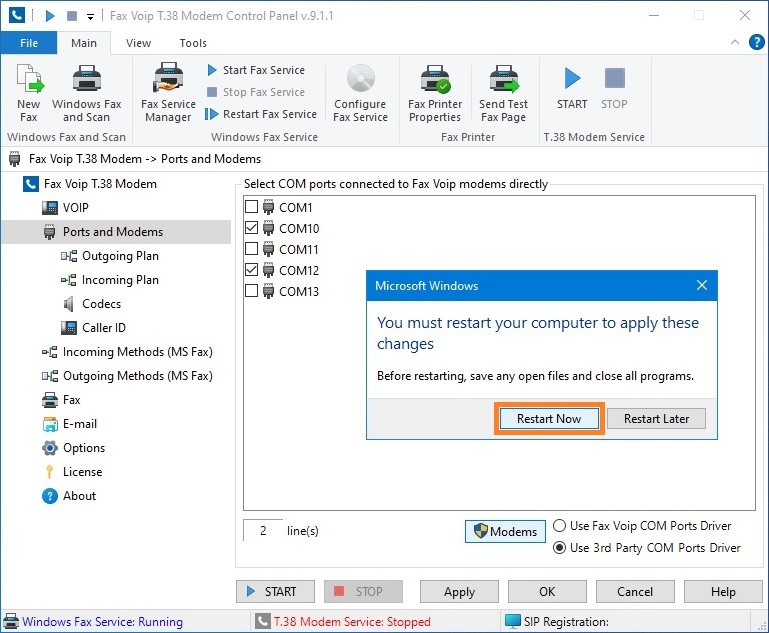Screen dimensions: 769x633
Task: Check the COM1 checkbox
Action: 252,207
